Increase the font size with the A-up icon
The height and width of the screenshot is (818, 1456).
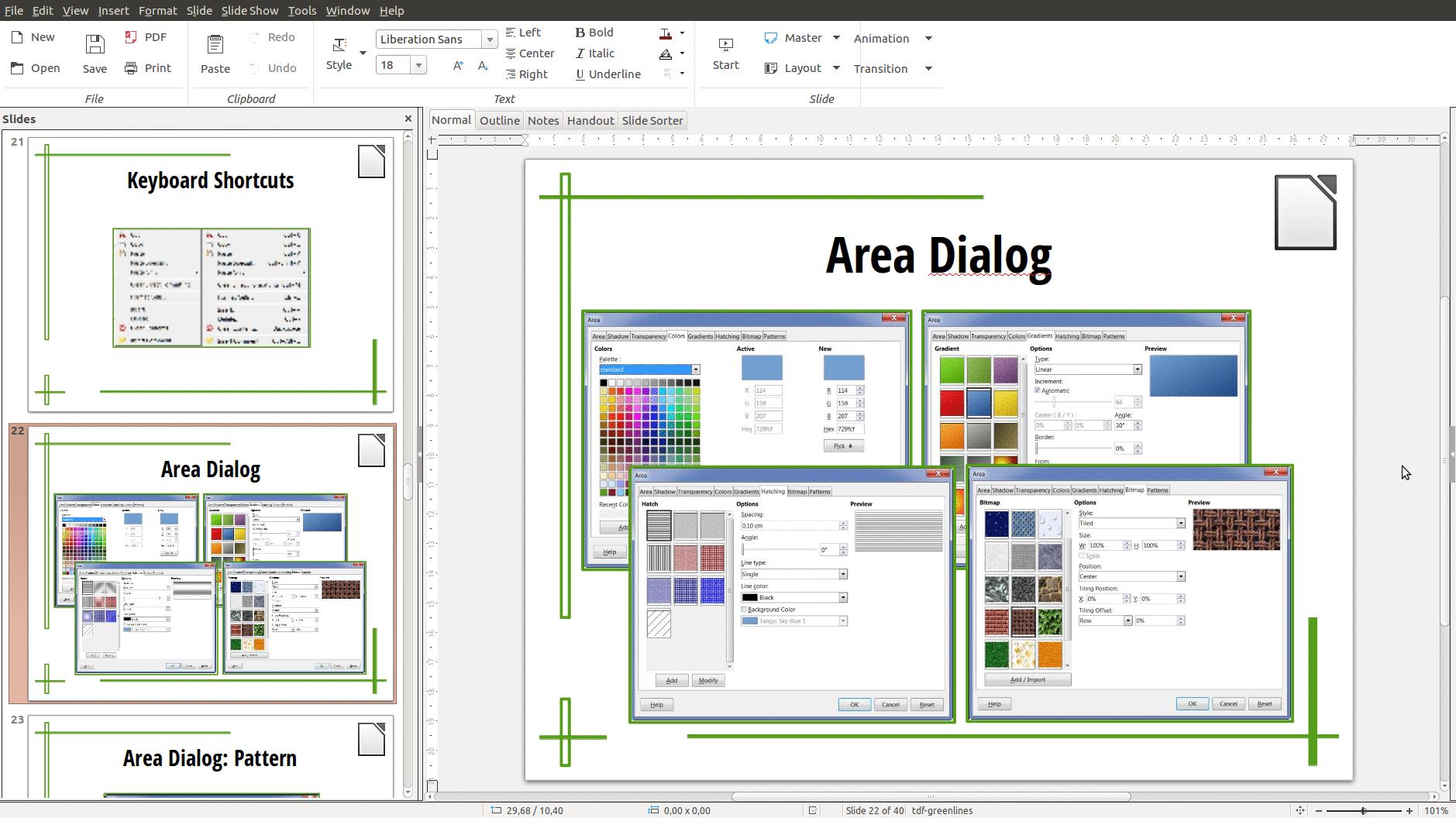[458, 66]
